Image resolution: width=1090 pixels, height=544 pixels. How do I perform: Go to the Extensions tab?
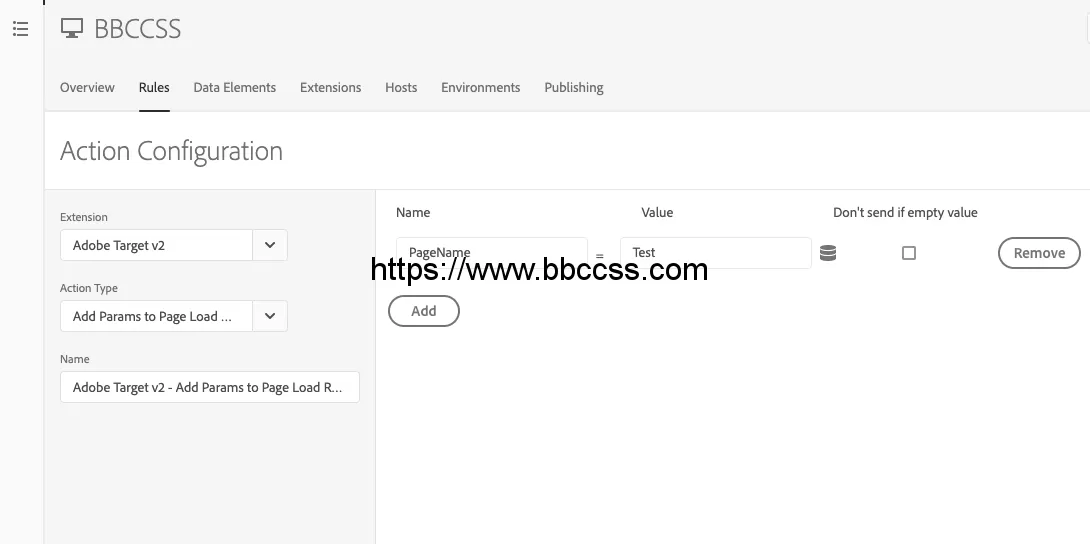pos(330,88)
